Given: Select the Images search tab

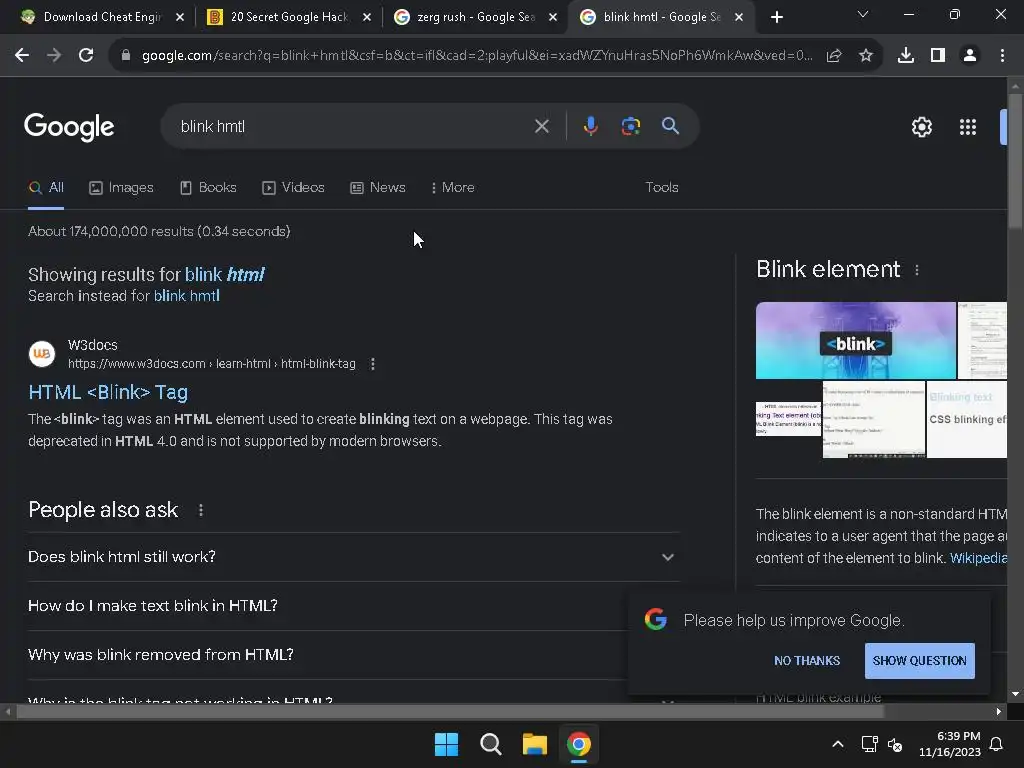Looking at the screenshot, I should coord(121,187).
